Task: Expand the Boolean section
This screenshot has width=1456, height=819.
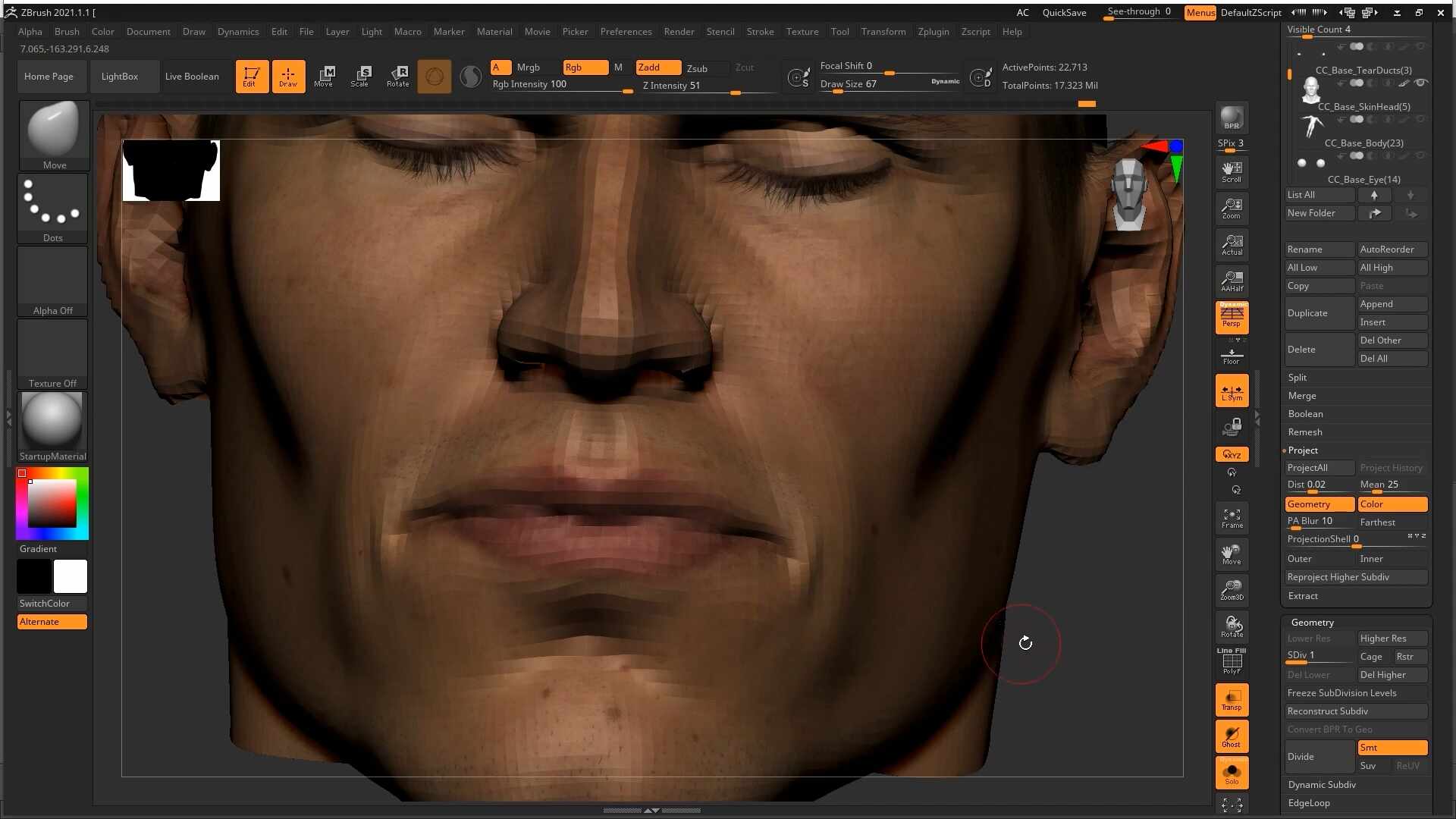Action: pyautogui.click(x=1305, y=414)
